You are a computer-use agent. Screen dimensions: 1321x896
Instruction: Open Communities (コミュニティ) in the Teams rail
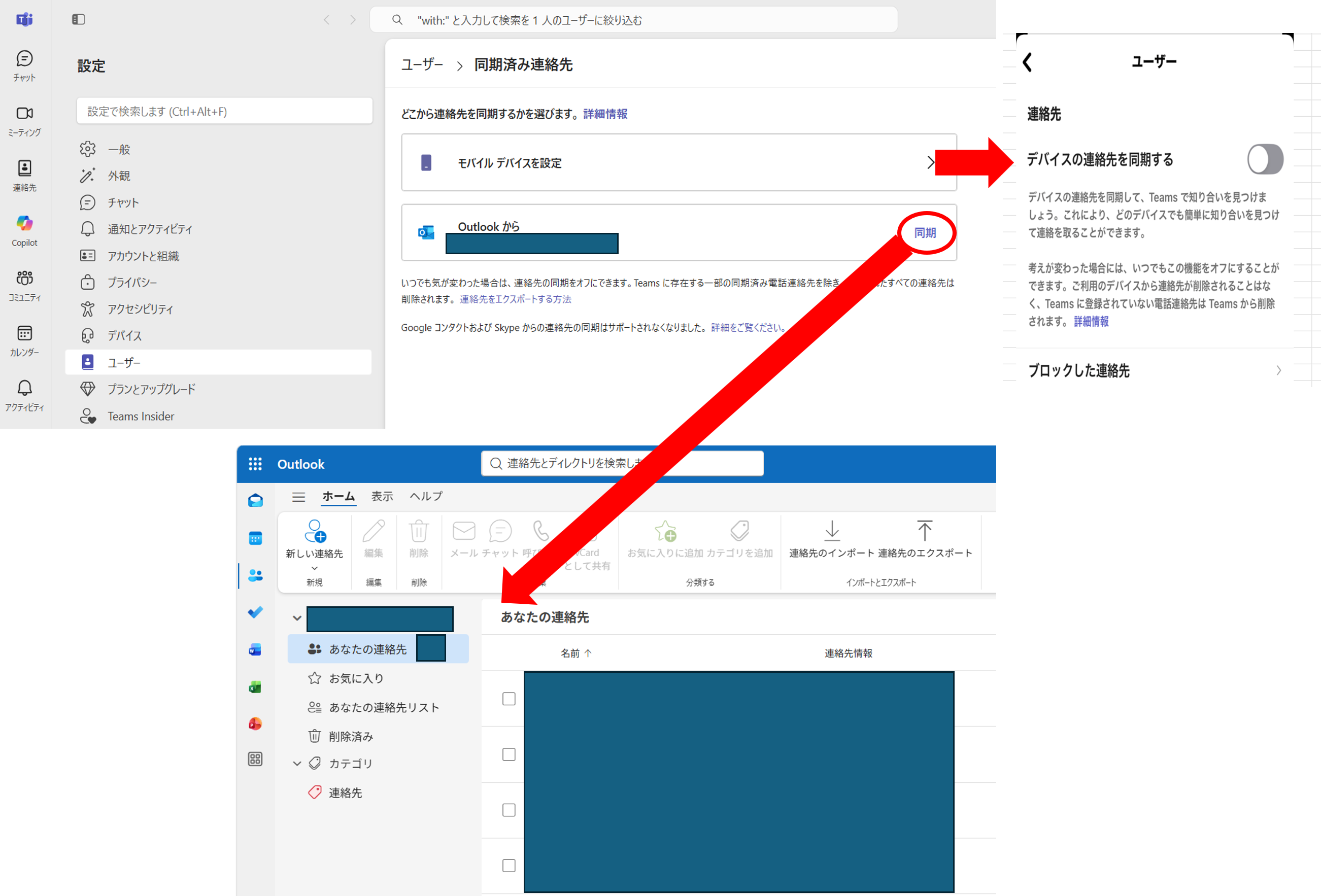click(24, 285)
